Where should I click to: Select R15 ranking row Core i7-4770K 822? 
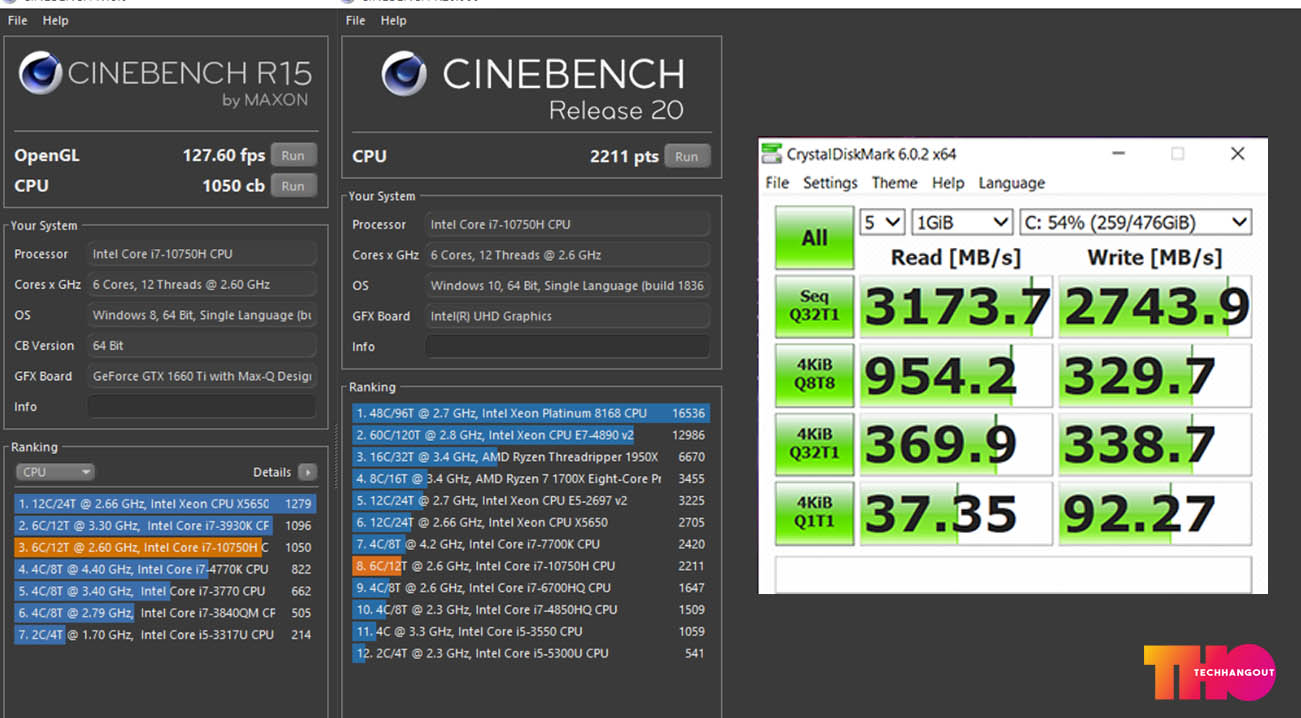[165, 569]
